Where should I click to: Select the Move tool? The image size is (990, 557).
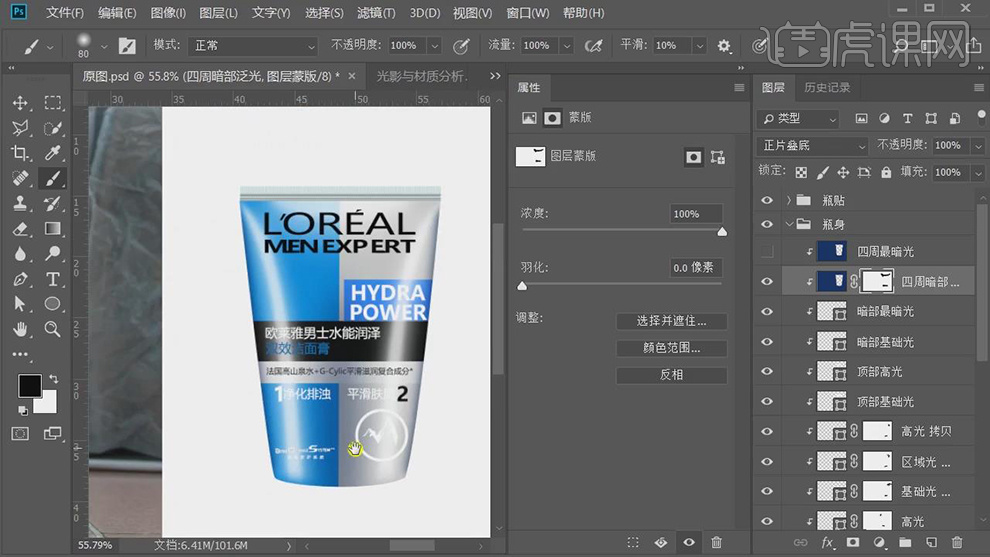(x=20, y=103)
